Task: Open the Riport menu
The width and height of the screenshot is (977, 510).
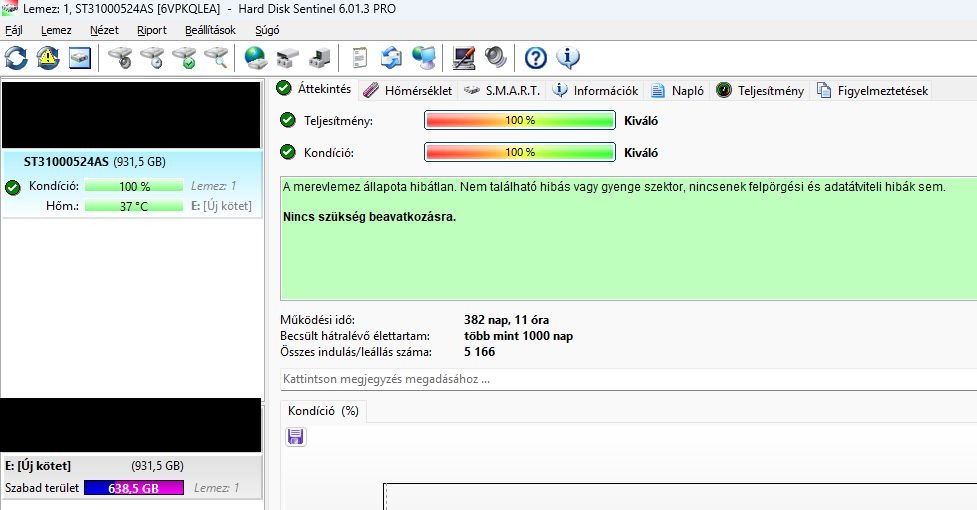Action: point(152,30)
